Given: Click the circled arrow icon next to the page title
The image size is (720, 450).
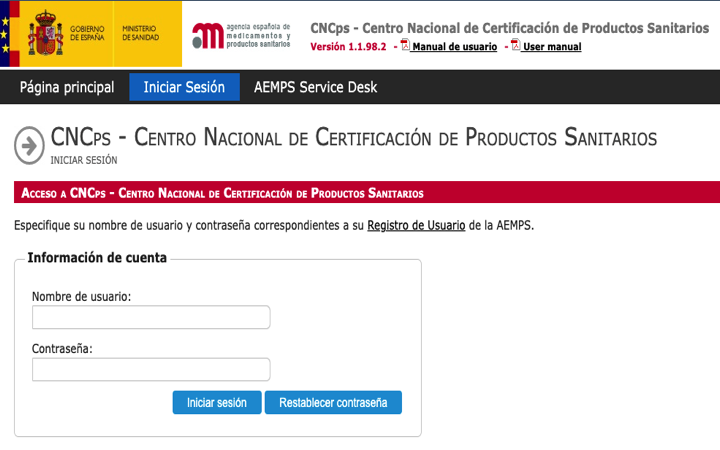Looking at the screenshot, I should (x=29, y=145).
